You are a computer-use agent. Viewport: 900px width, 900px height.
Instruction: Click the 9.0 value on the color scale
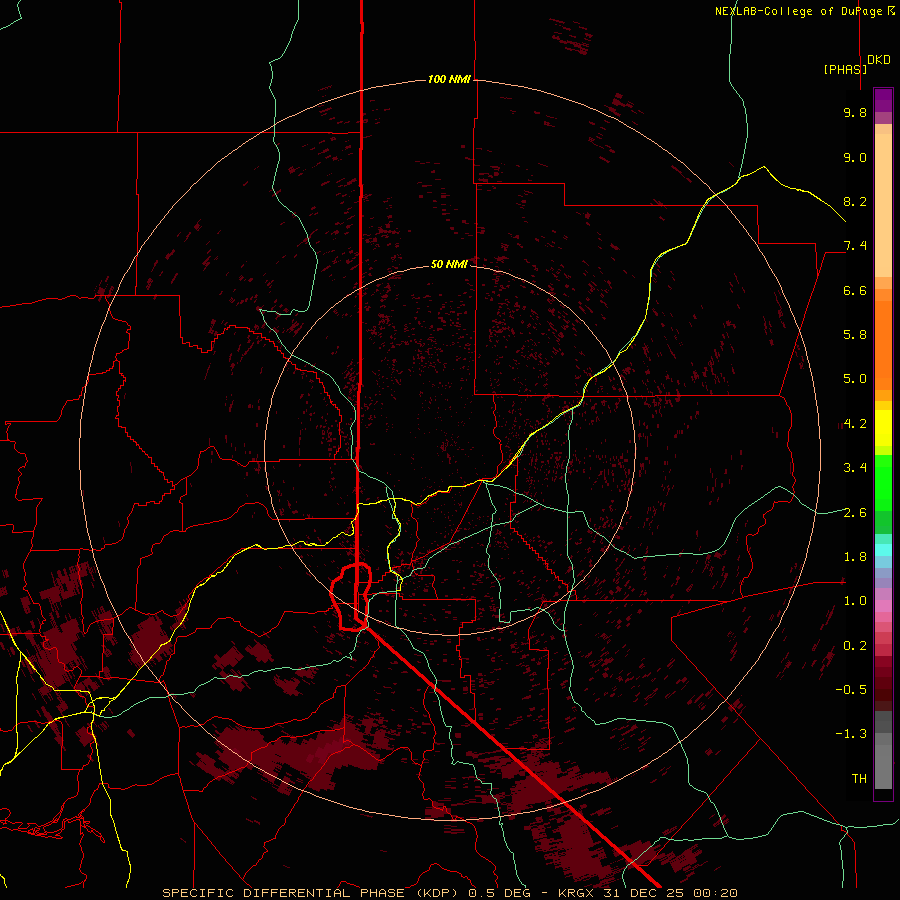[x=855, y=157]
